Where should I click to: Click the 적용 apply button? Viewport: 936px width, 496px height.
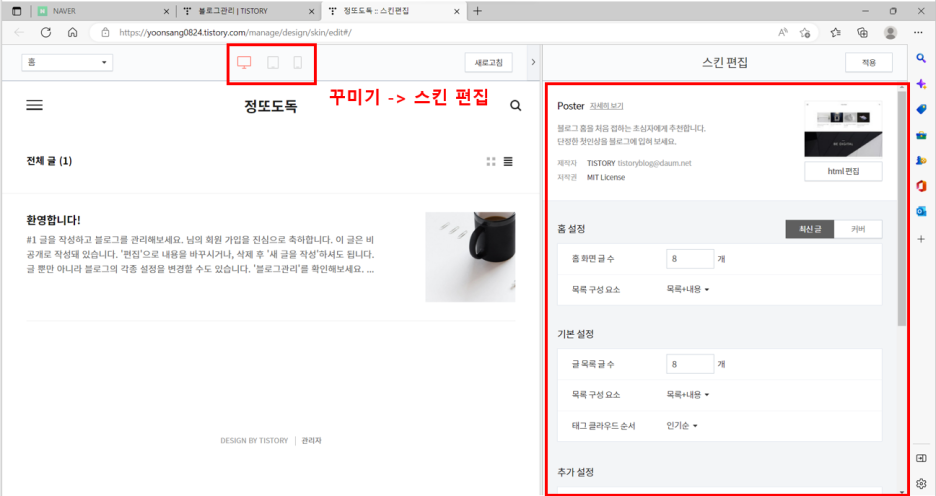click(869, 62)
